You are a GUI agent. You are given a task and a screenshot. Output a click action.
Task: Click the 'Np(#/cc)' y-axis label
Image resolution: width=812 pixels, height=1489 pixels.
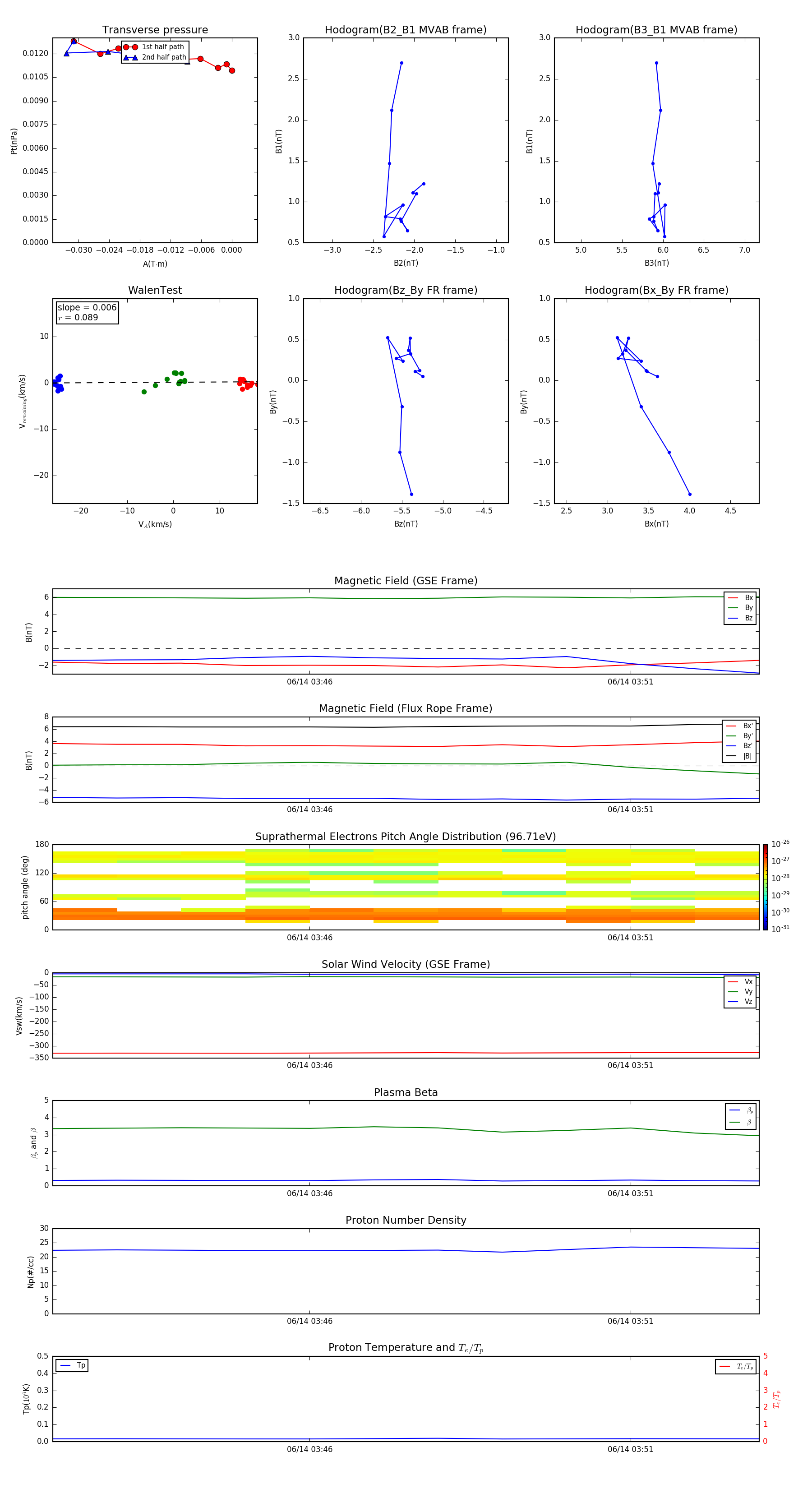pyautogui.click(x=31, y=1272)
